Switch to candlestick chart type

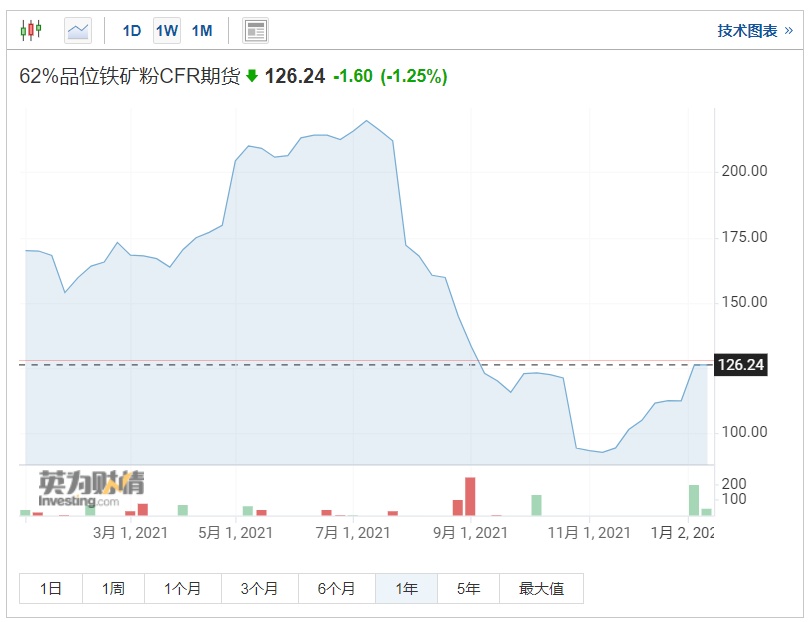31,30
